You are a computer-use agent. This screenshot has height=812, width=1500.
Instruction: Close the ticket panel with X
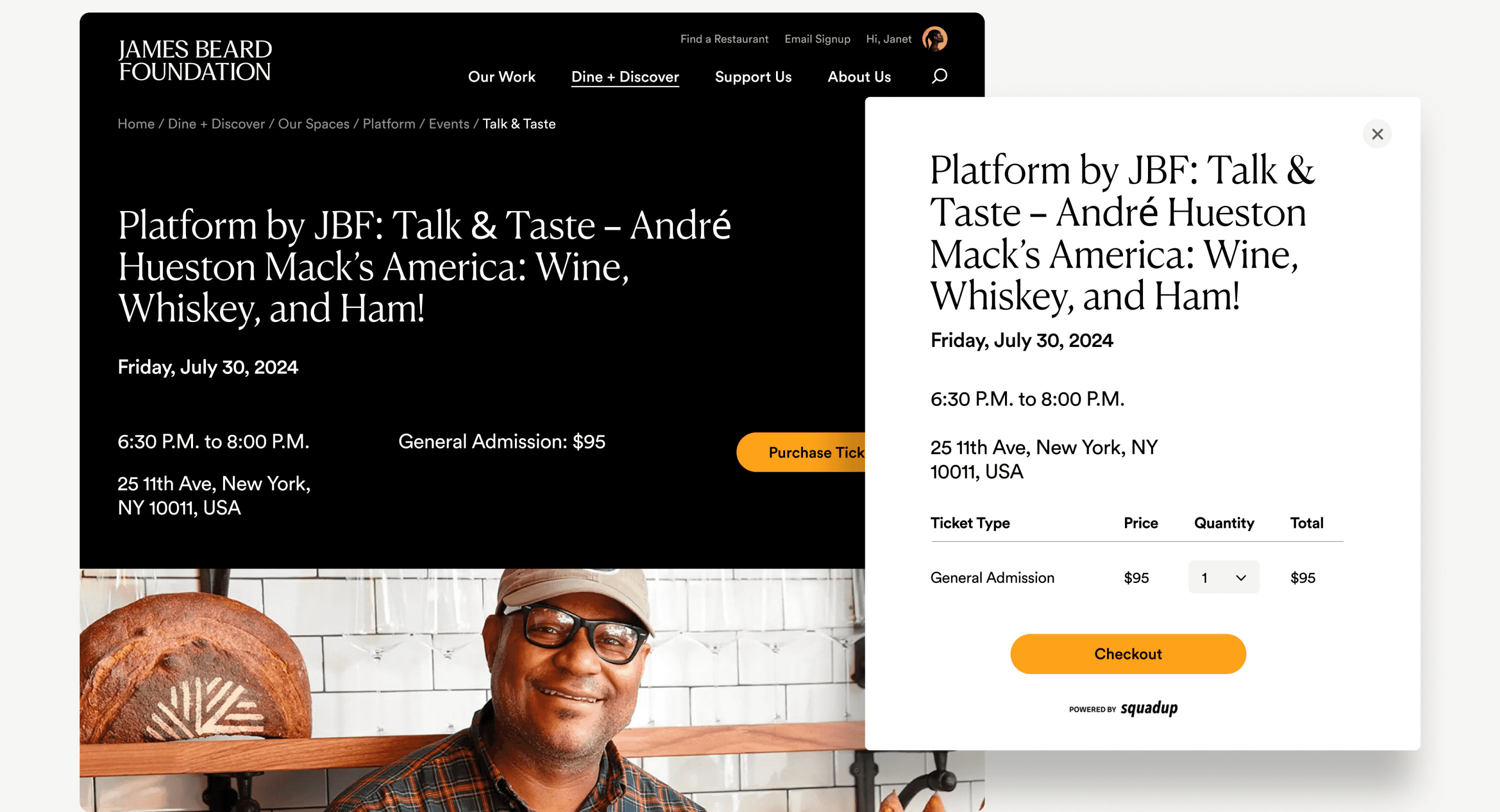pos(1376,134)
